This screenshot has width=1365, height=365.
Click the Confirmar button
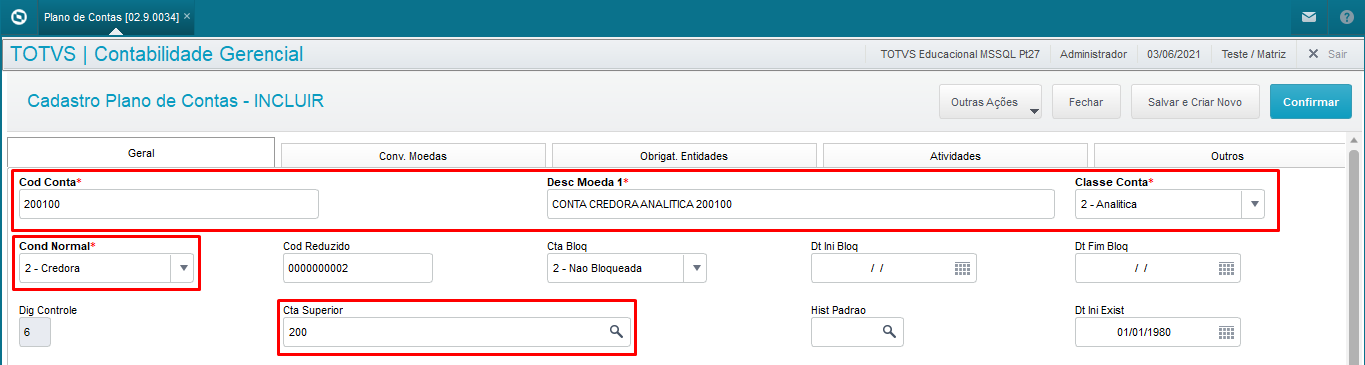[1311, 102]
